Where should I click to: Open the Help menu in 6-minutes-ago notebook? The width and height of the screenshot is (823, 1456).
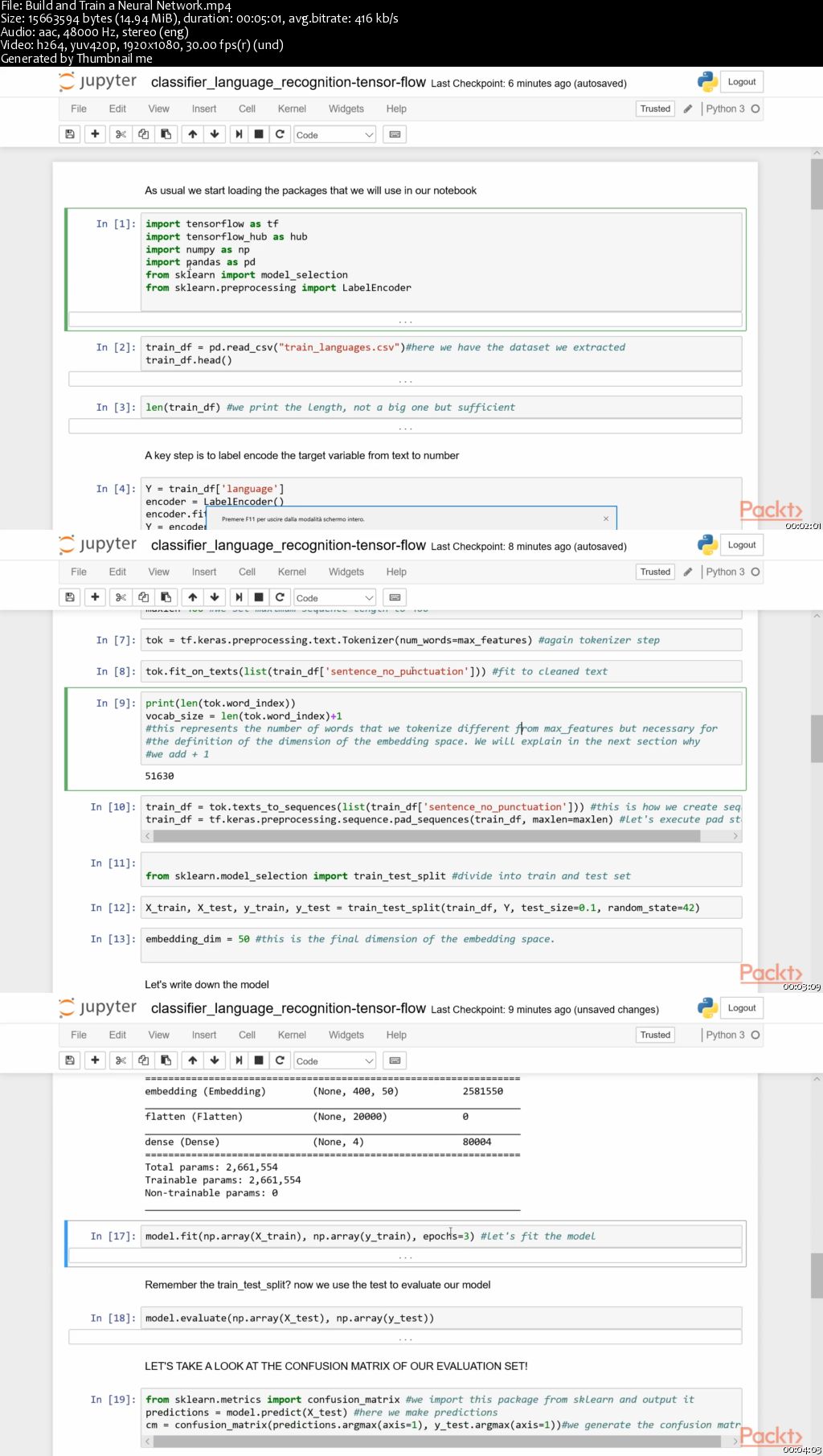(396, 109)
